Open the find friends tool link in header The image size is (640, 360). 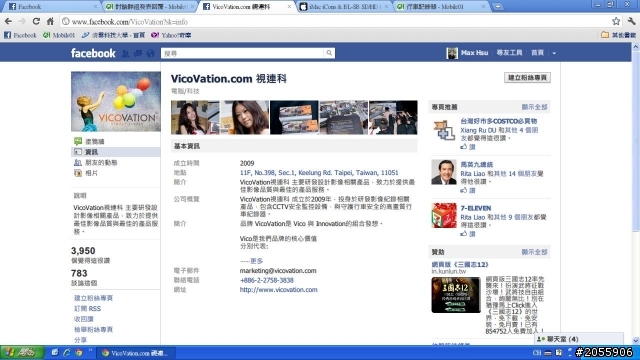coord(509,53)
